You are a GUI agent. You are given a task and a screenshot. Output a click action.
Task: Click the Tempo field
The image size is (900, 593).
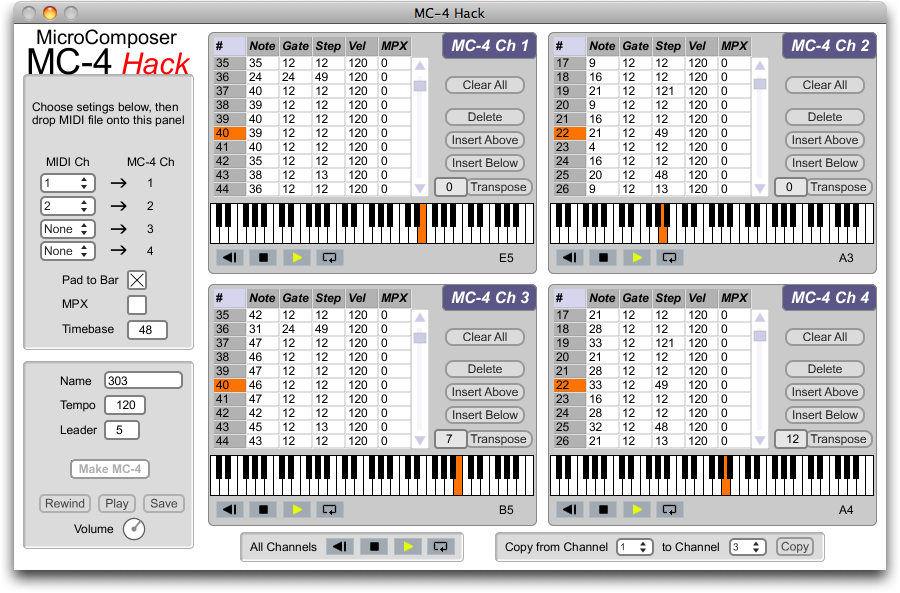[x=125, y=405]
